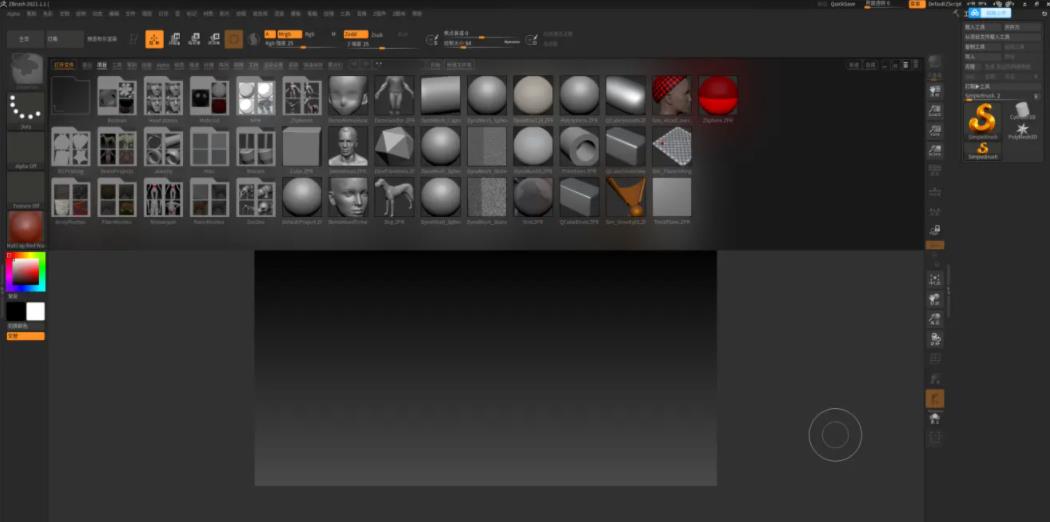Toggle the Mrgb channel button
The width and height of the screenshot is (1050, 522).
(x=289, y=34)
